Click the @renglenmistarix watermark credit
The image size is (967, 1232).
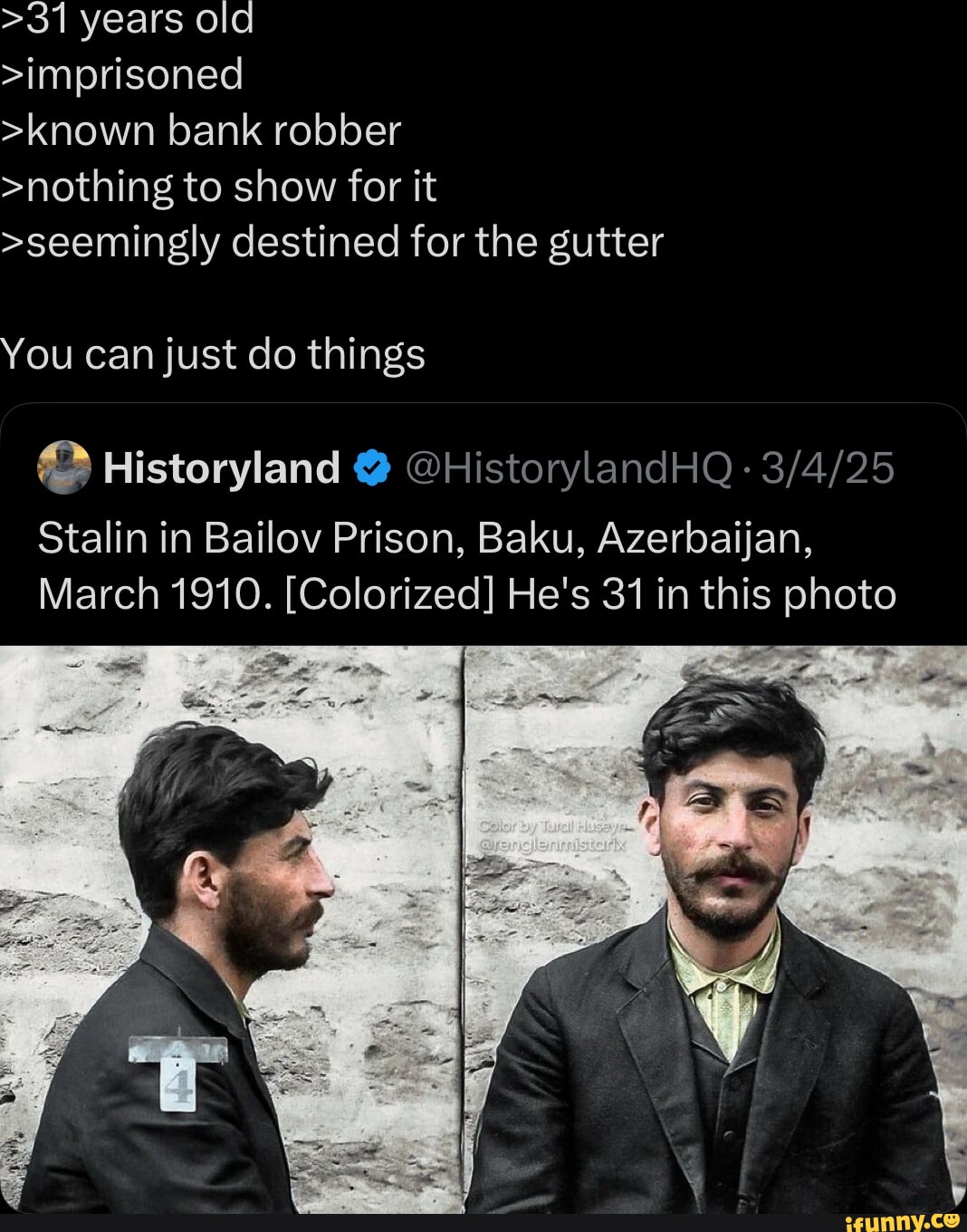[x=551, y=844]
